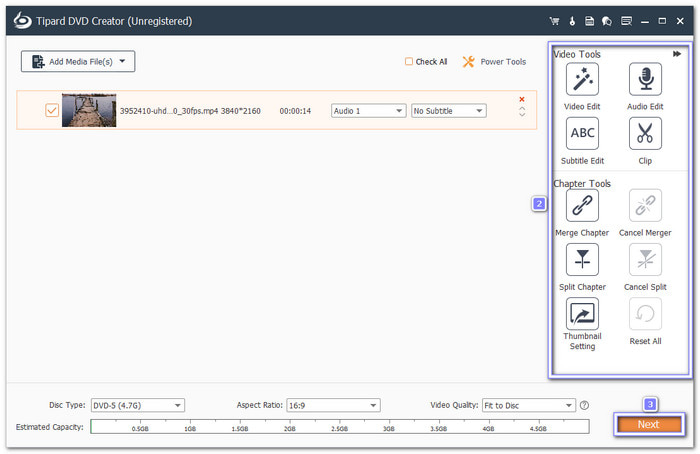
Task: Click the Add Media File(s) button
Action: point(78,62)
